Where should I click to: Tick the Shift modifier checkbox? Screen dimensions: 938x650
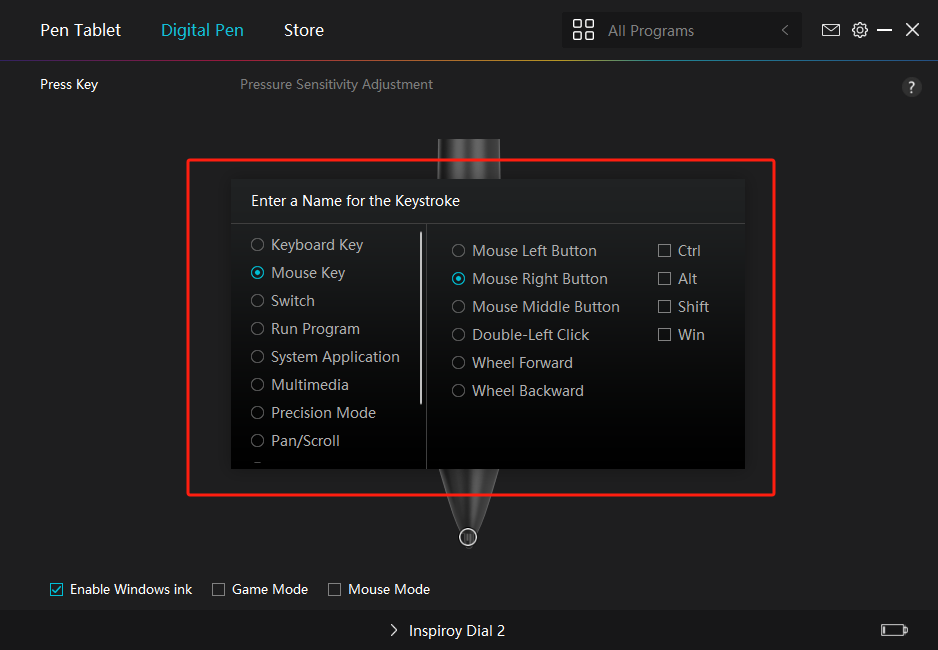coord(664,307)
